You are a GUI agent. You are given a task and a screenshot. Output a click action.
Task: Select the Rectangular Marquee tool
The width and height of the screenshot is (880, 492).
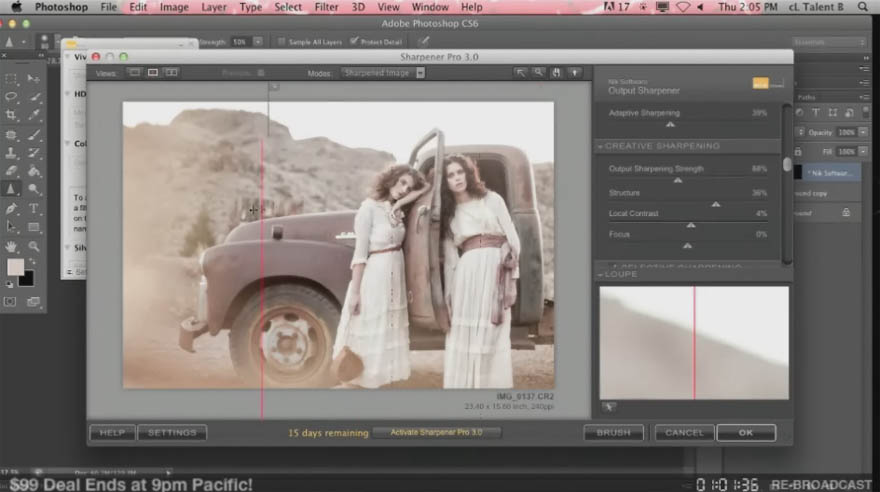point(11,79)
